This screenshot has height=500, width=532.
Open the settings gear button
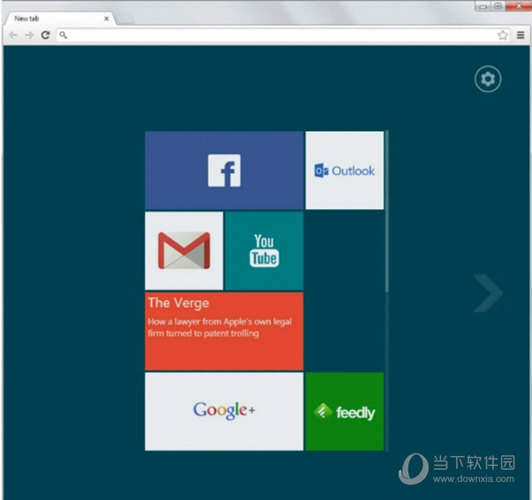(488, 79)
